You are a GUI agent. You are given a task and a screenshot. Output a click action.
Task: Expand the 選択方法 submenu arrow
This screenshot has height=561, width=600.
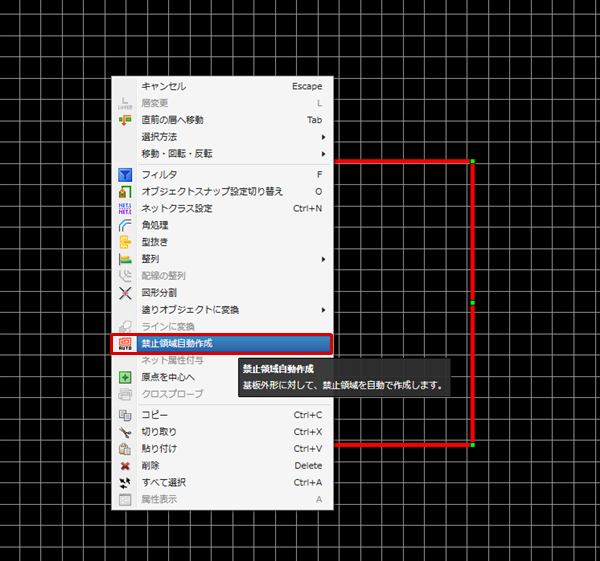click(x=323, y=137)
